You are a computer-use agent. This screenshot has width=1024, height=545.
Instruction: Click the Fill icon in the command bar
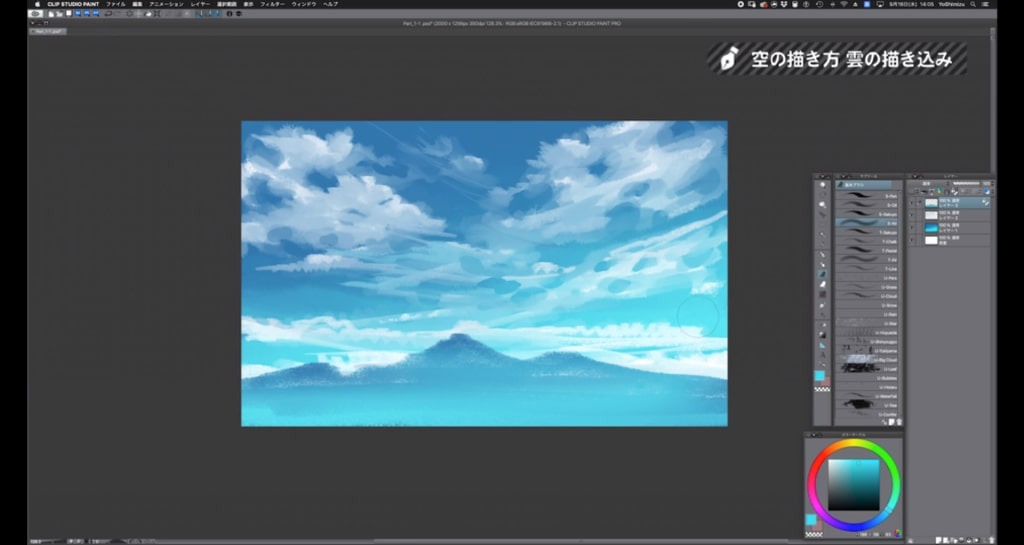pos(148,14)
